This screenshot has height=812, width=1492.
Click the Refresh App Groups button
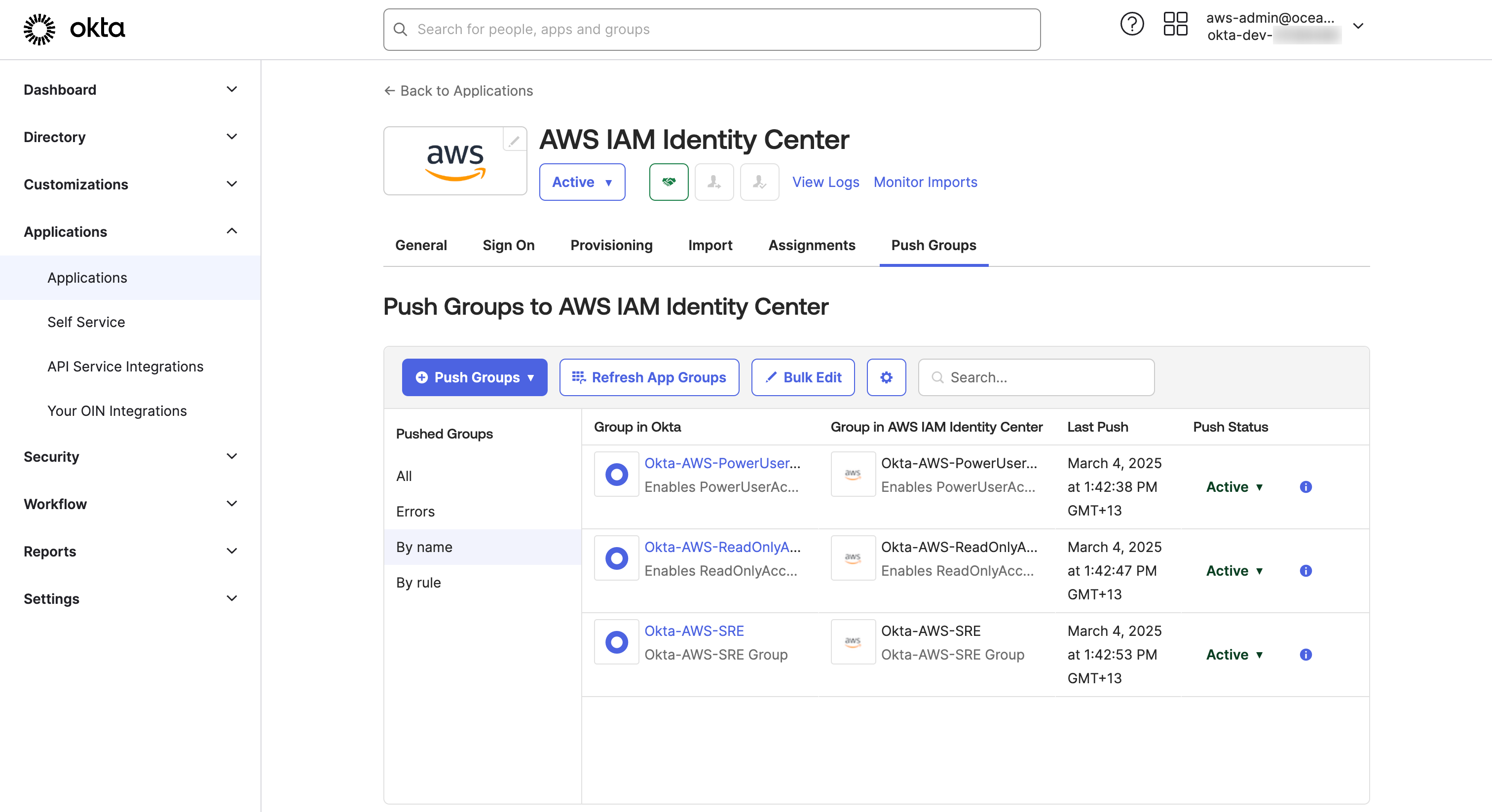649,377
